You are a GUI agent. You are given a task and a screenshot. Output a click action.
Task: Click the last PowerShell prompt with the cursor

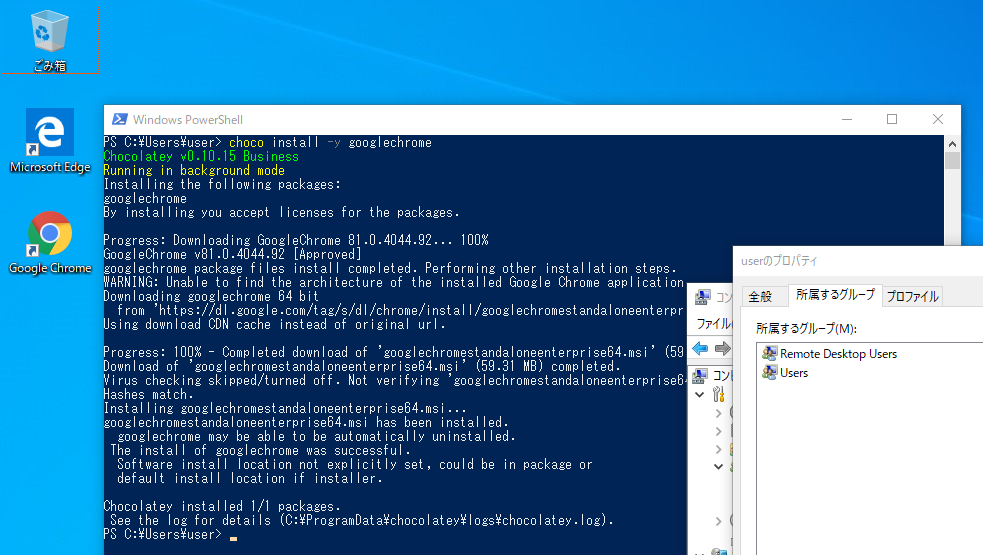coord(171,534)
